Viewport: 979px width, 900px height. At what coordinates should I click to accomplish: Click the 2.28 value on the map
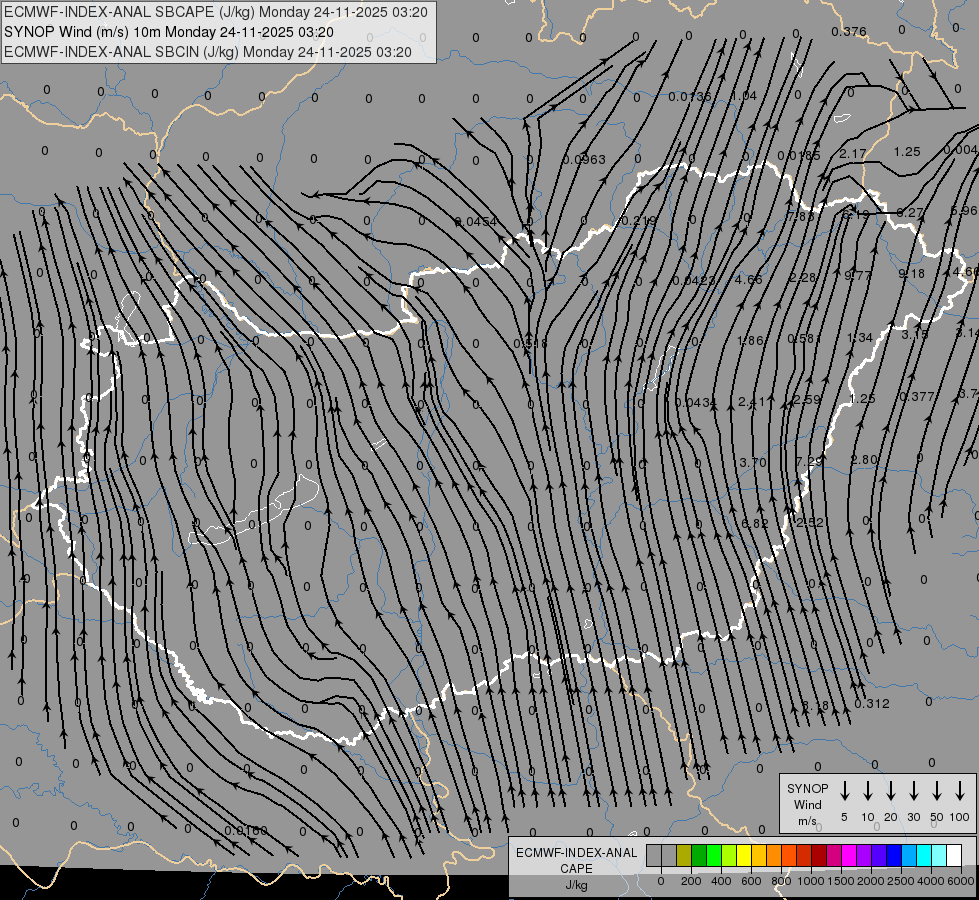802,277
